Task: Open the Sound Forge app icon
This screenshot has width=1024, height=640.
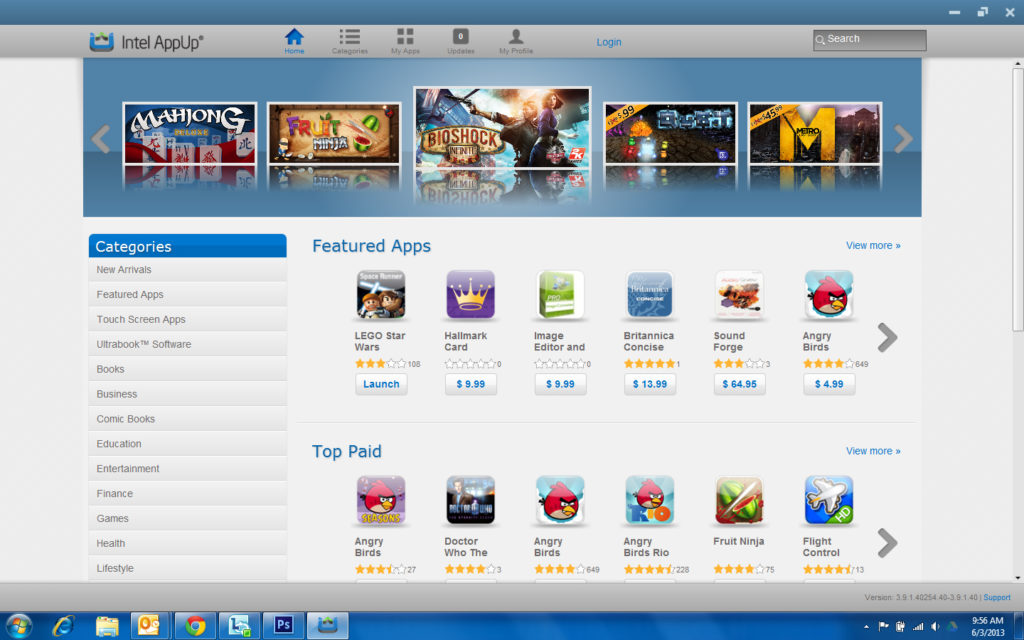Action: point(739,295)
